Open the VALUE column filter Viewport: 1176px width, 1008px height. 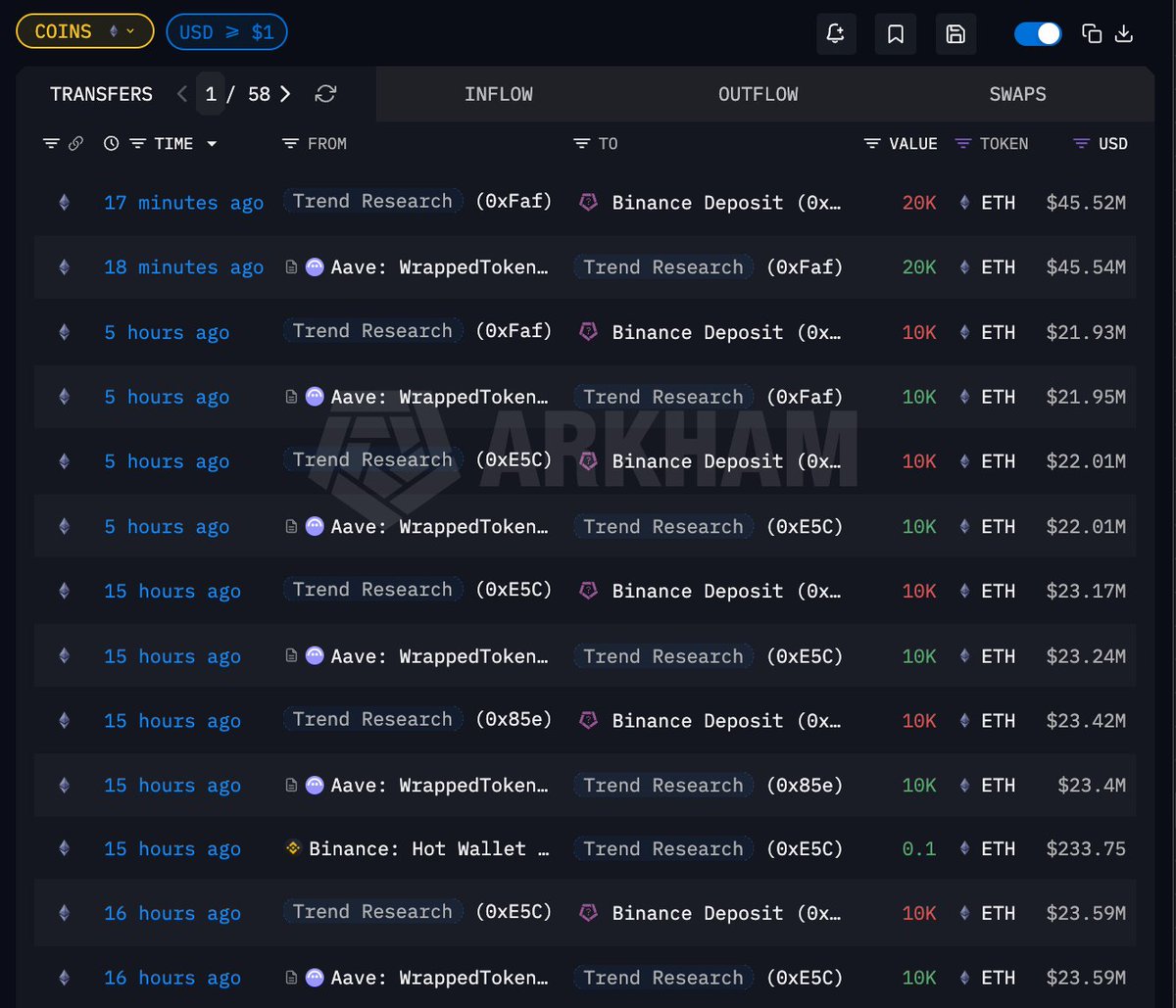[872, 144]
